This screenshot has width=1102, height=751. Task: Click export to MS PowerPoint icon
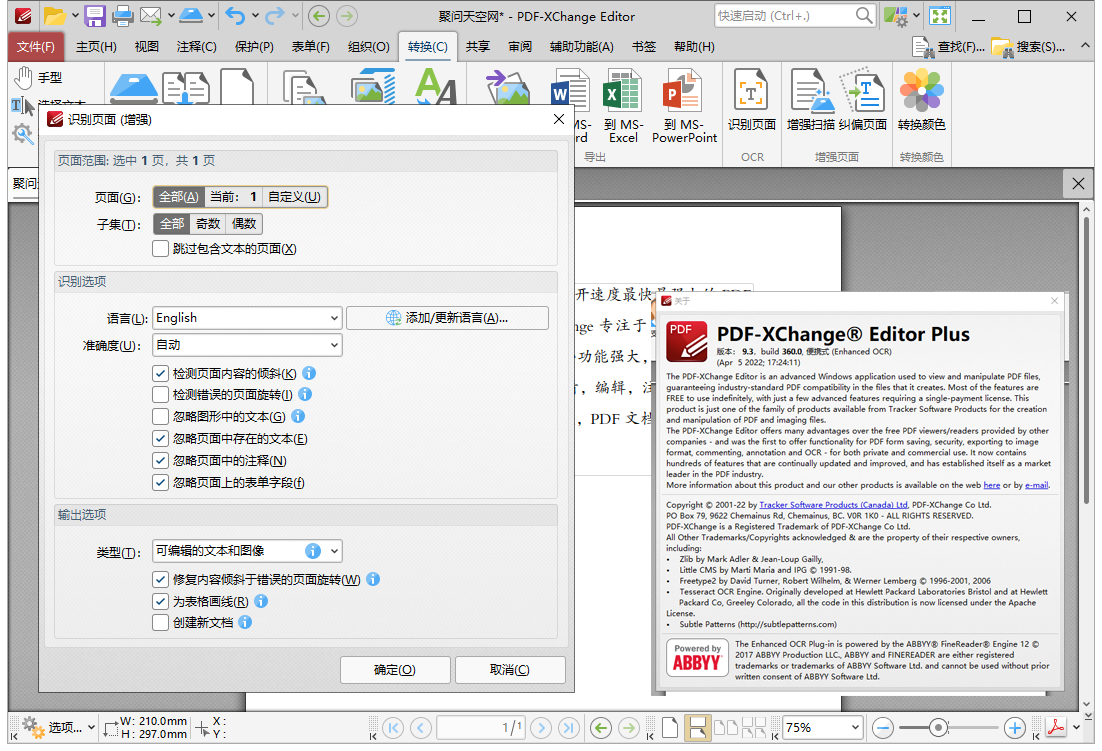tap(684, 106)
